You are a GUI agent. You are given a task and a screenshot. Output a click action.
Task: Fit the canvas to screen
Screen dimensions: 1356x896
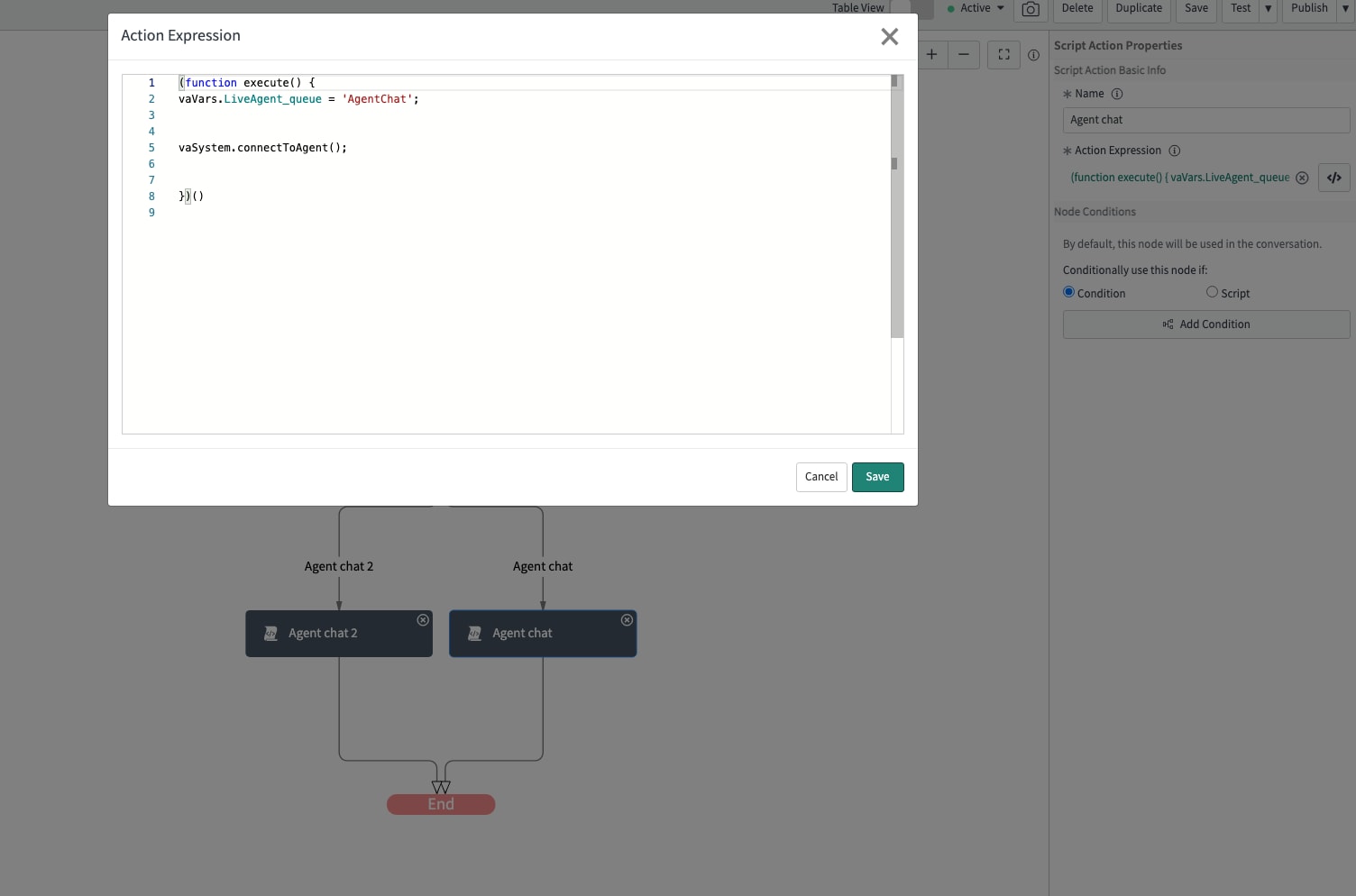(1003, 55)
